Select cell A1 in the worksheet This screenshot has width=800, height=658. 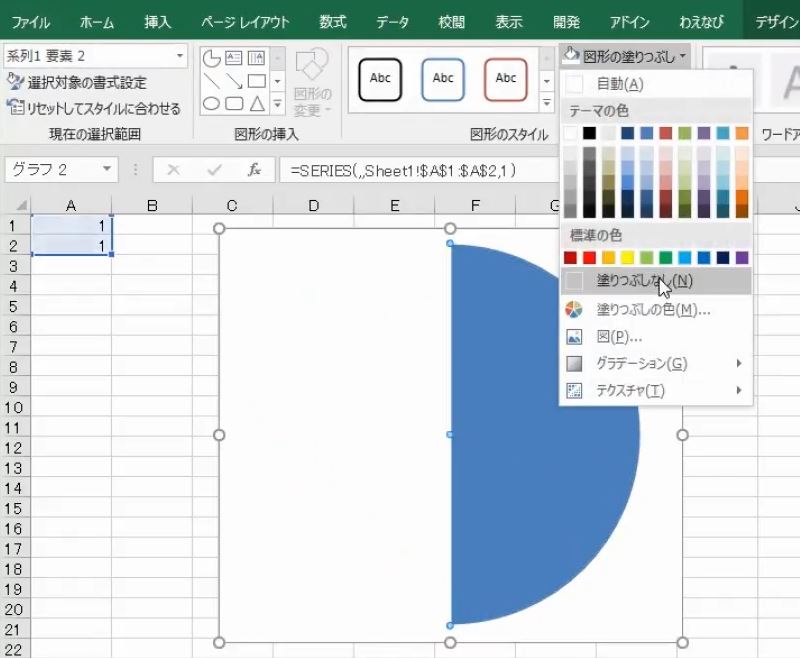pyautogui.click(x=70, y=226)
